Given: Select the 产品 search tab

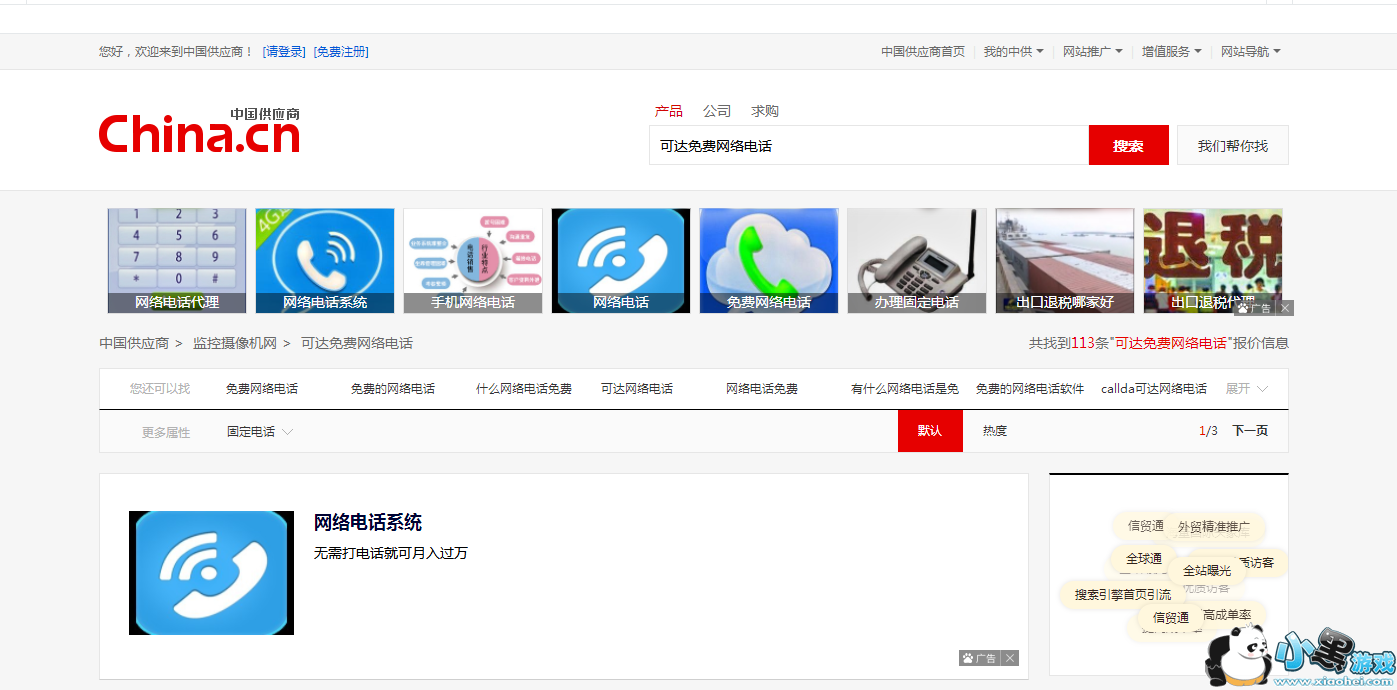Looking at the screenshot, I should coord(669,111).
